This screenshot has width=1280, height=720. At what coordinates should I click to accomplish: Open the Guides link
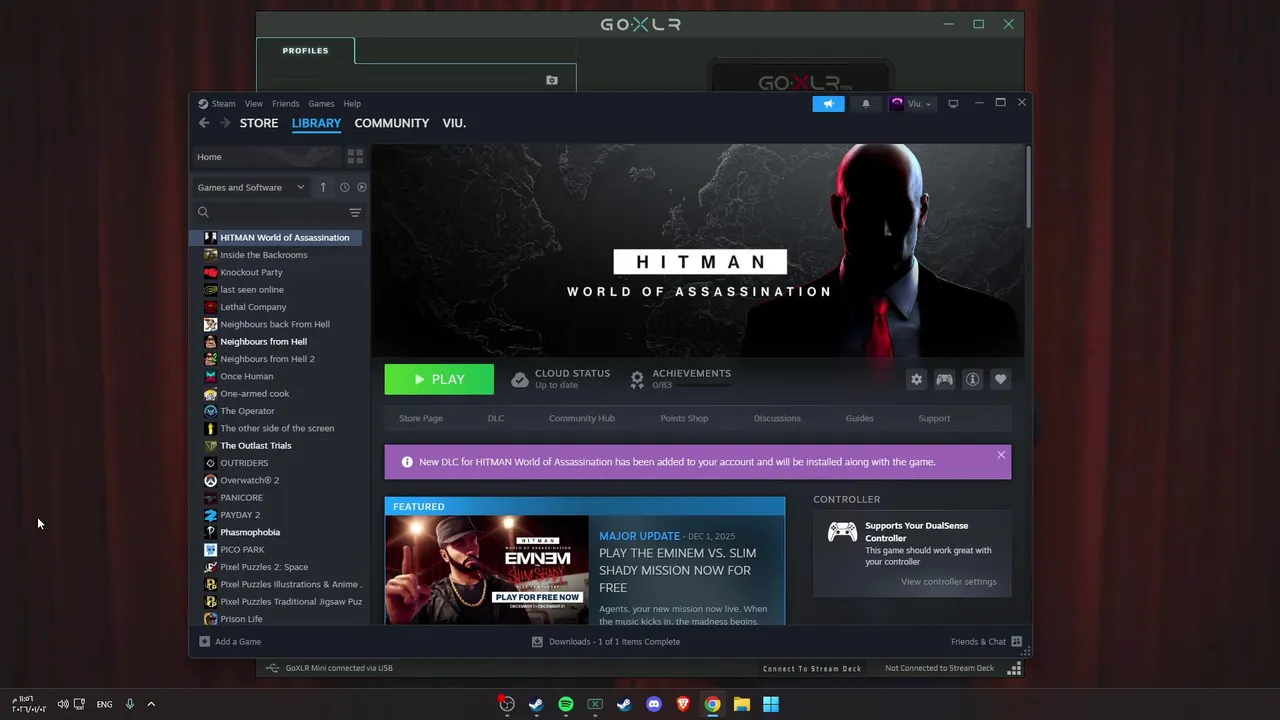860,418
